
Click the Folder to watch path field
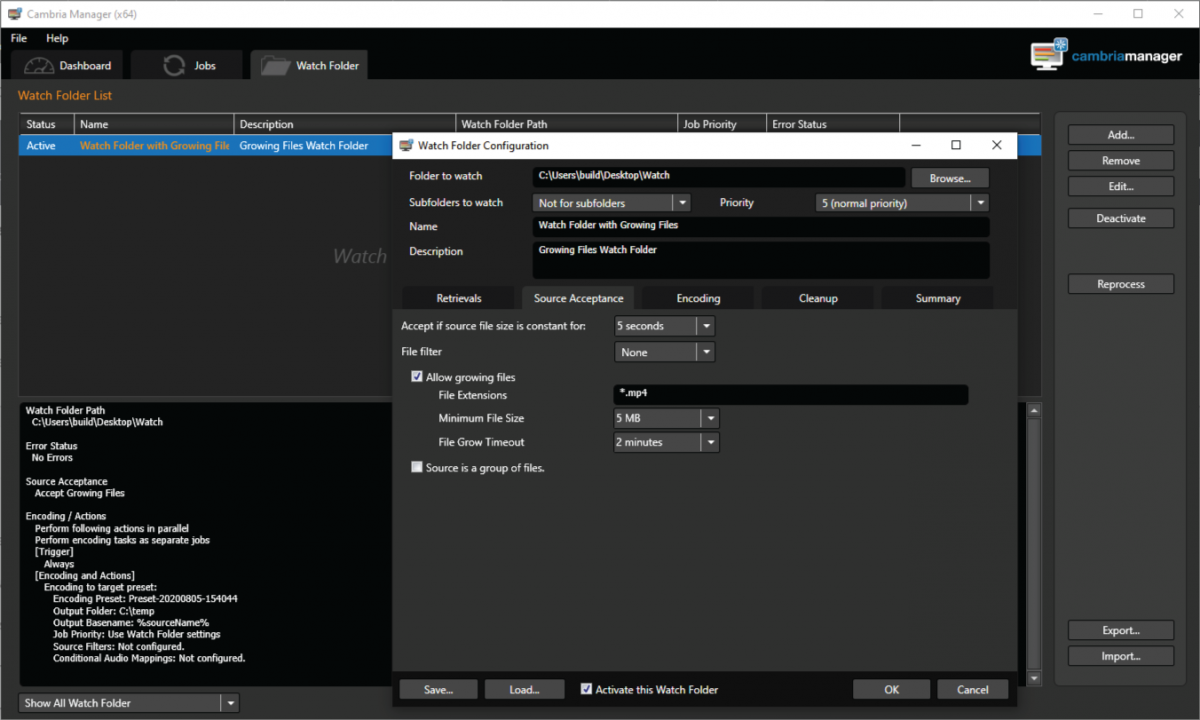(719, 176)
